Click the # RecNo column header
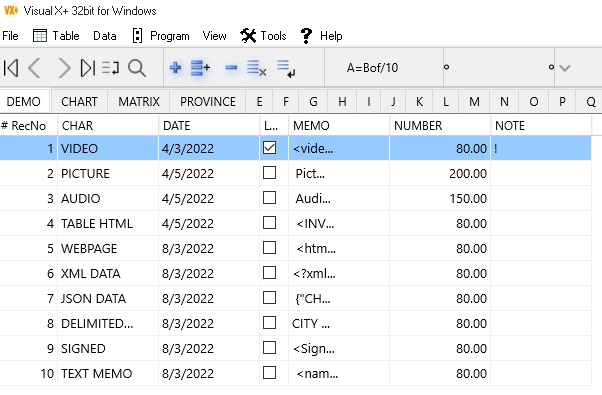 (29, 126)
